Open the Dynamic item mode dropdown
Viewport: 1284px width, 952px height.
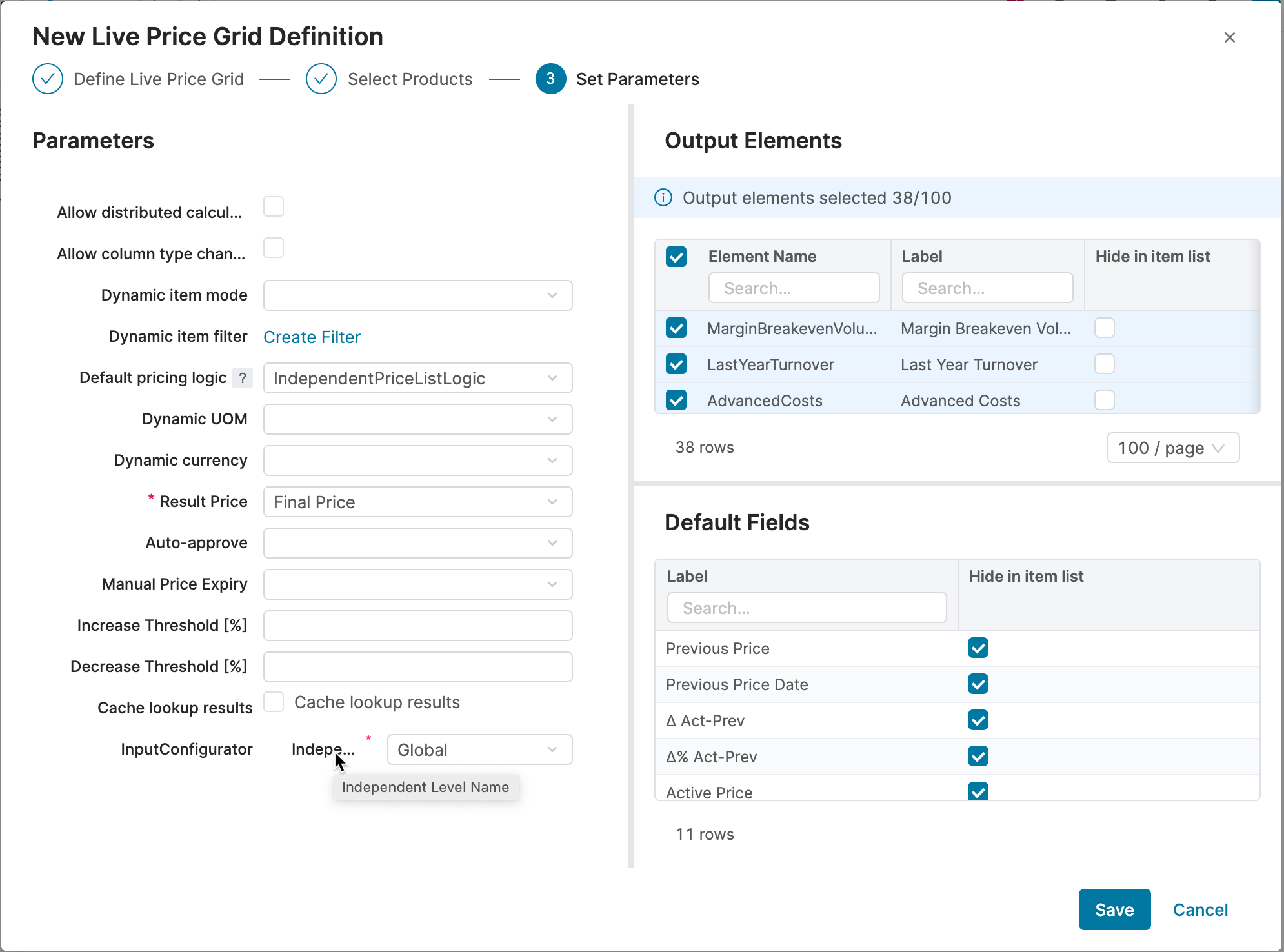(x=417, y=295)
